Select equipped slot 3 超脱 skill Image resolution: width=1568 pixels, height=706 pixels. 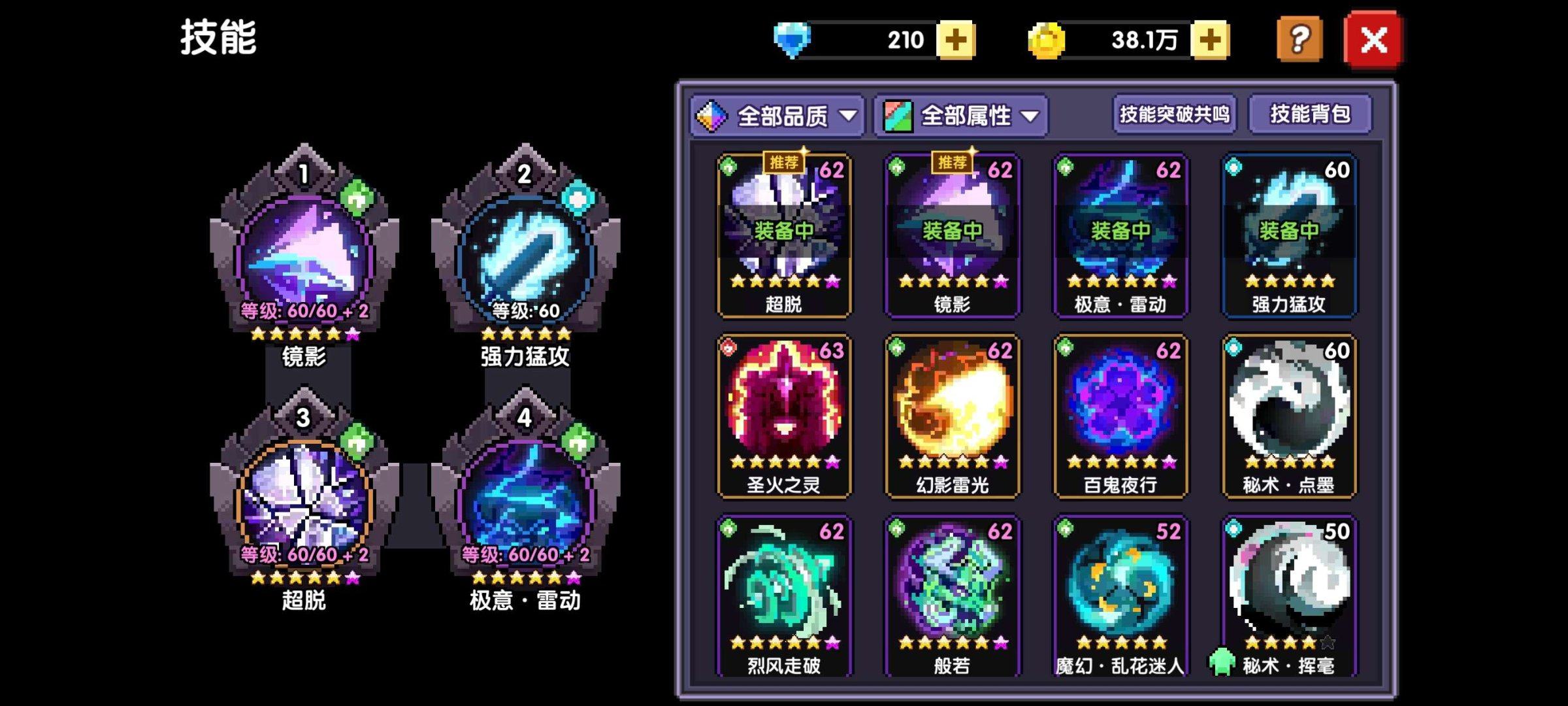[x=304, y=500]
